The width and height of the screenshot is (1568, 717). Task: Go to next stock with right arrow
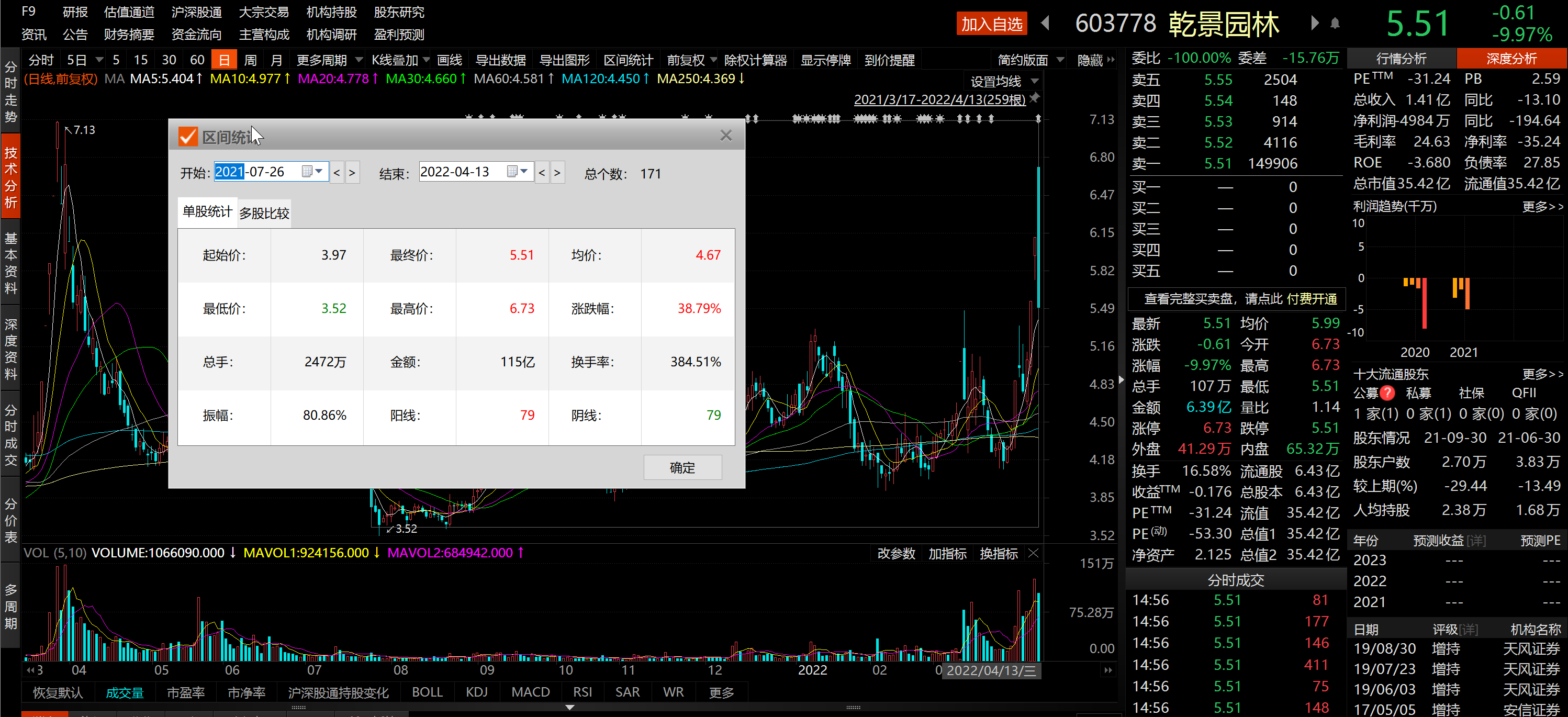1315,24
